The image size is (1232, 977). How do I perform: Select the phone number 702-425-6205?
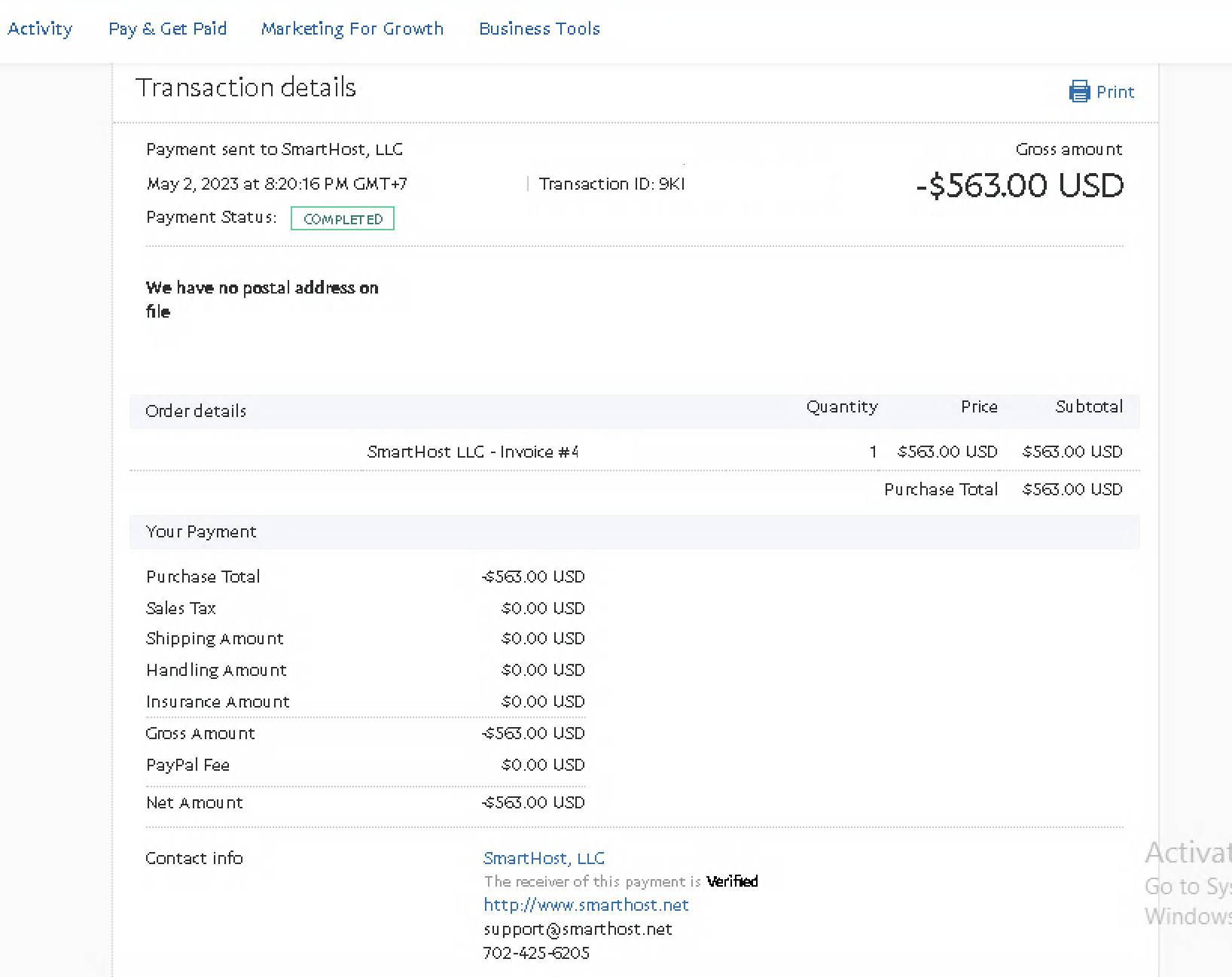click(536, 953)
